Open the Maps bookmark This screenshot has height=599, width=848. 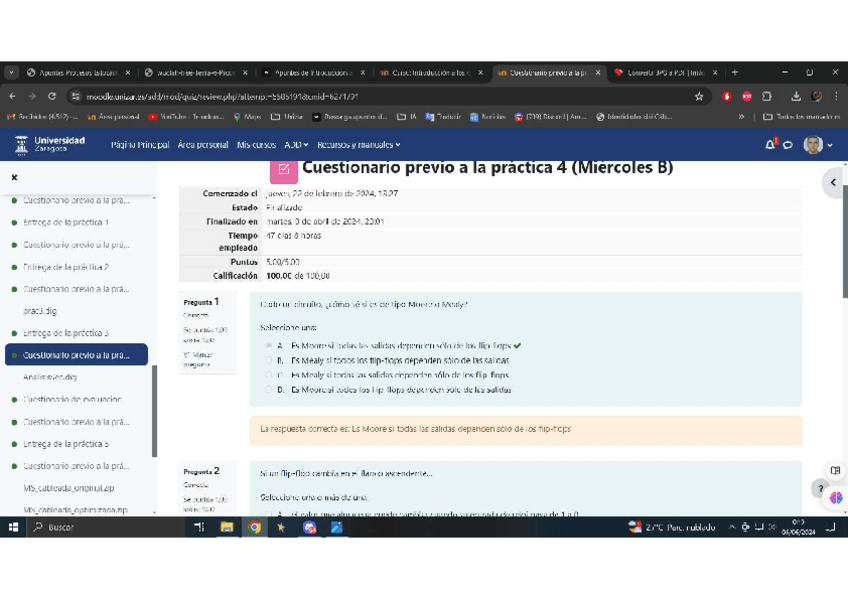(x=247, y=116)
